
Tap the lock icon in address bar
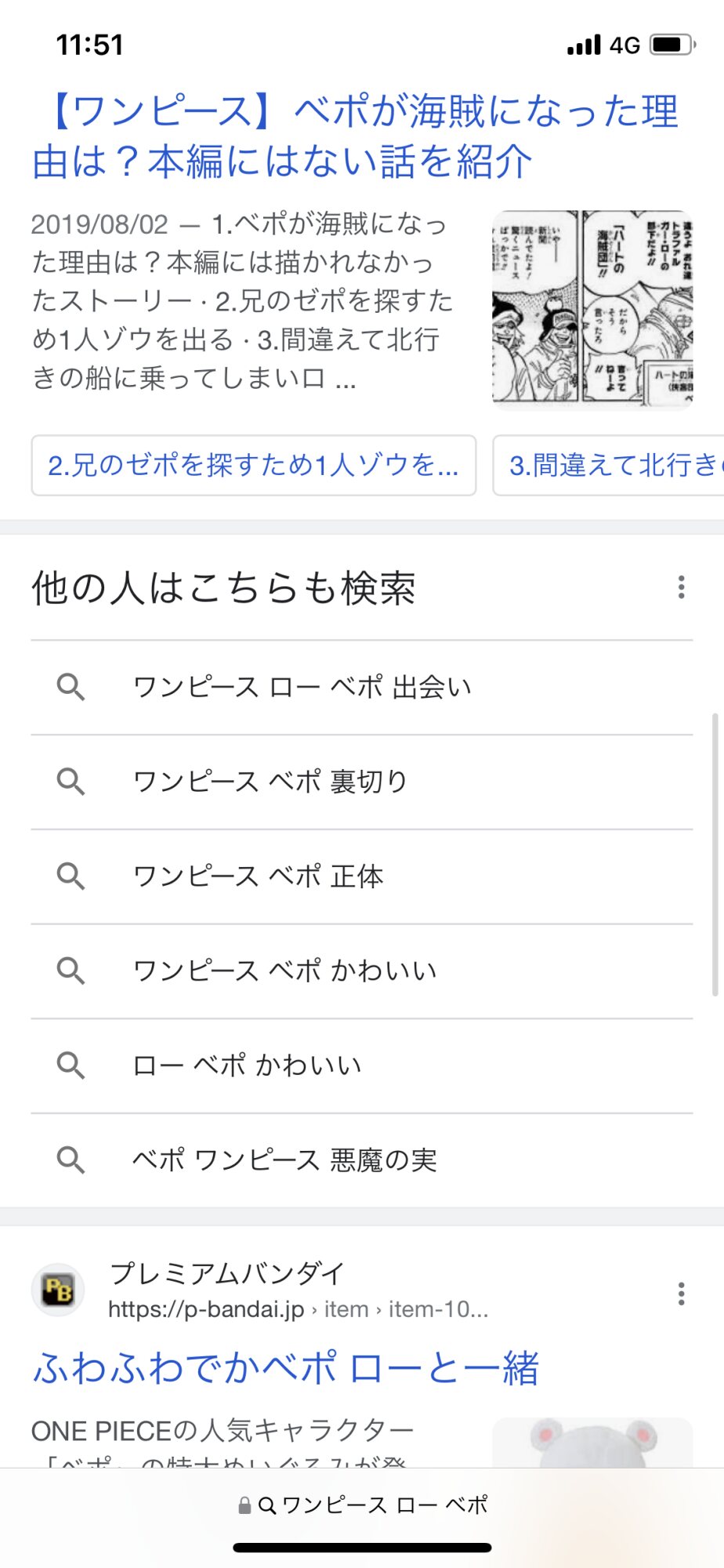point(244,1505)
